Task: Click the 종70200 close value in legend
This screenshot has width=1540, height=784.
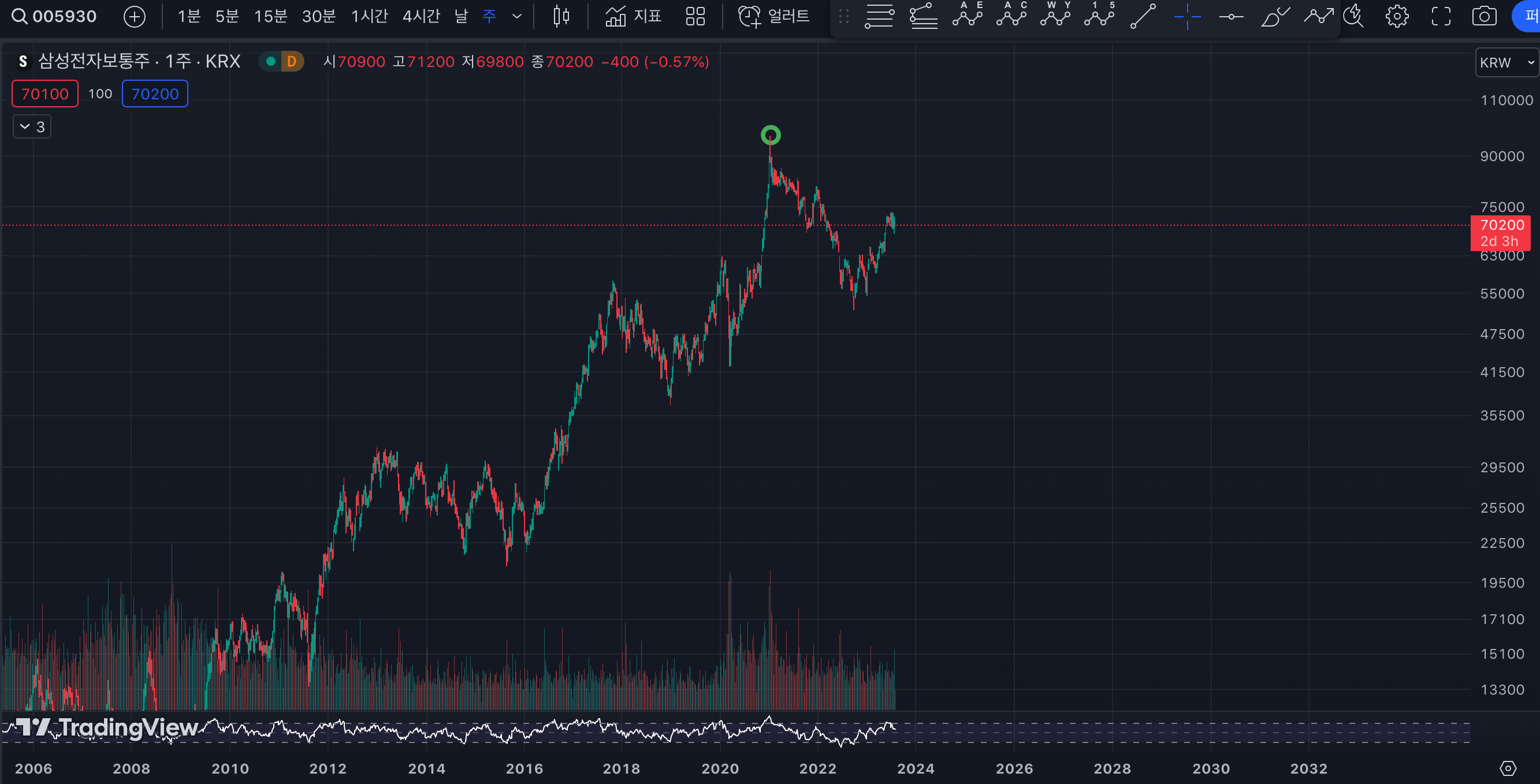Action: tap(562, 62)
